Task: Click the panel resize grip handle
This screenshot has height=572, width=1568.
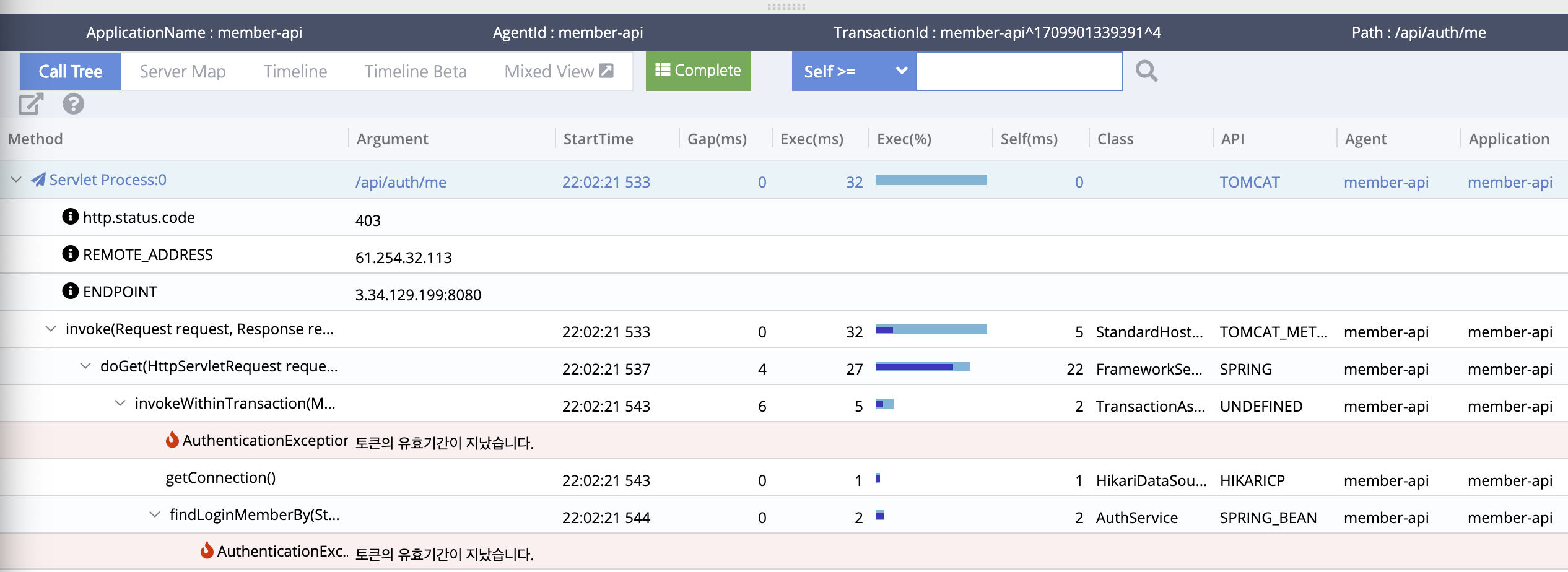Action: coord(786,7)
